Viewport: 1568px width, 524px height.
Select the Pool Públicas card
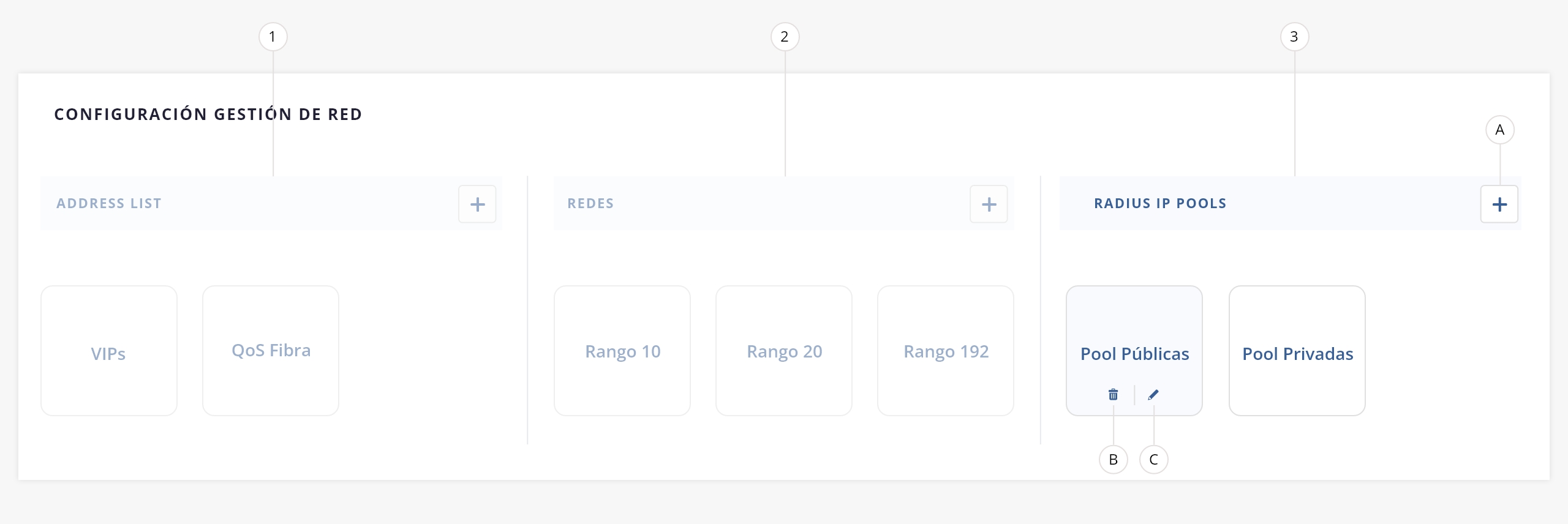[1134, 343]
